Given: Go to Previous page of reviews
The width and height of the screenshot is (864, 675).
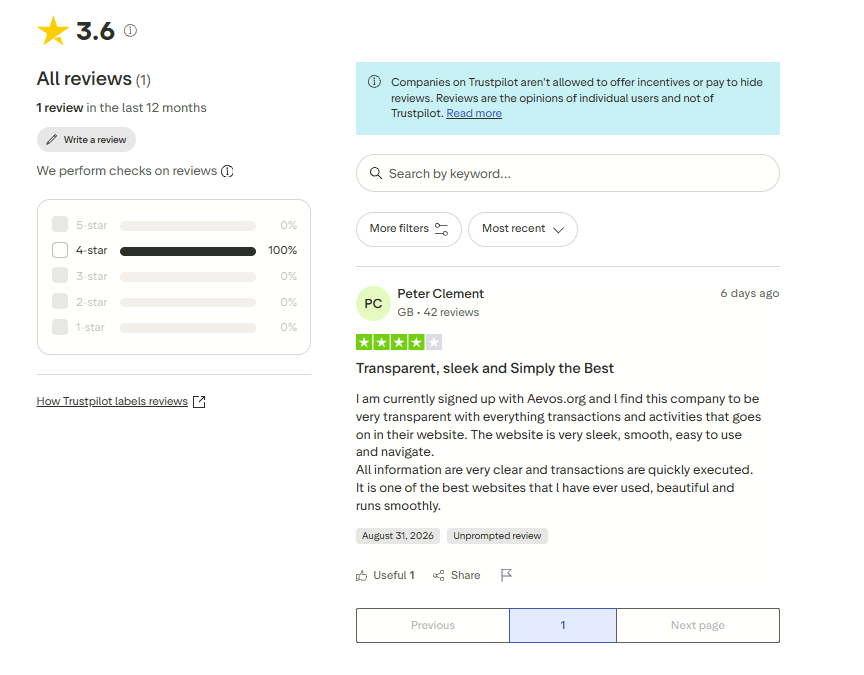Looking at the screenshot, I should tap(433, 625).
